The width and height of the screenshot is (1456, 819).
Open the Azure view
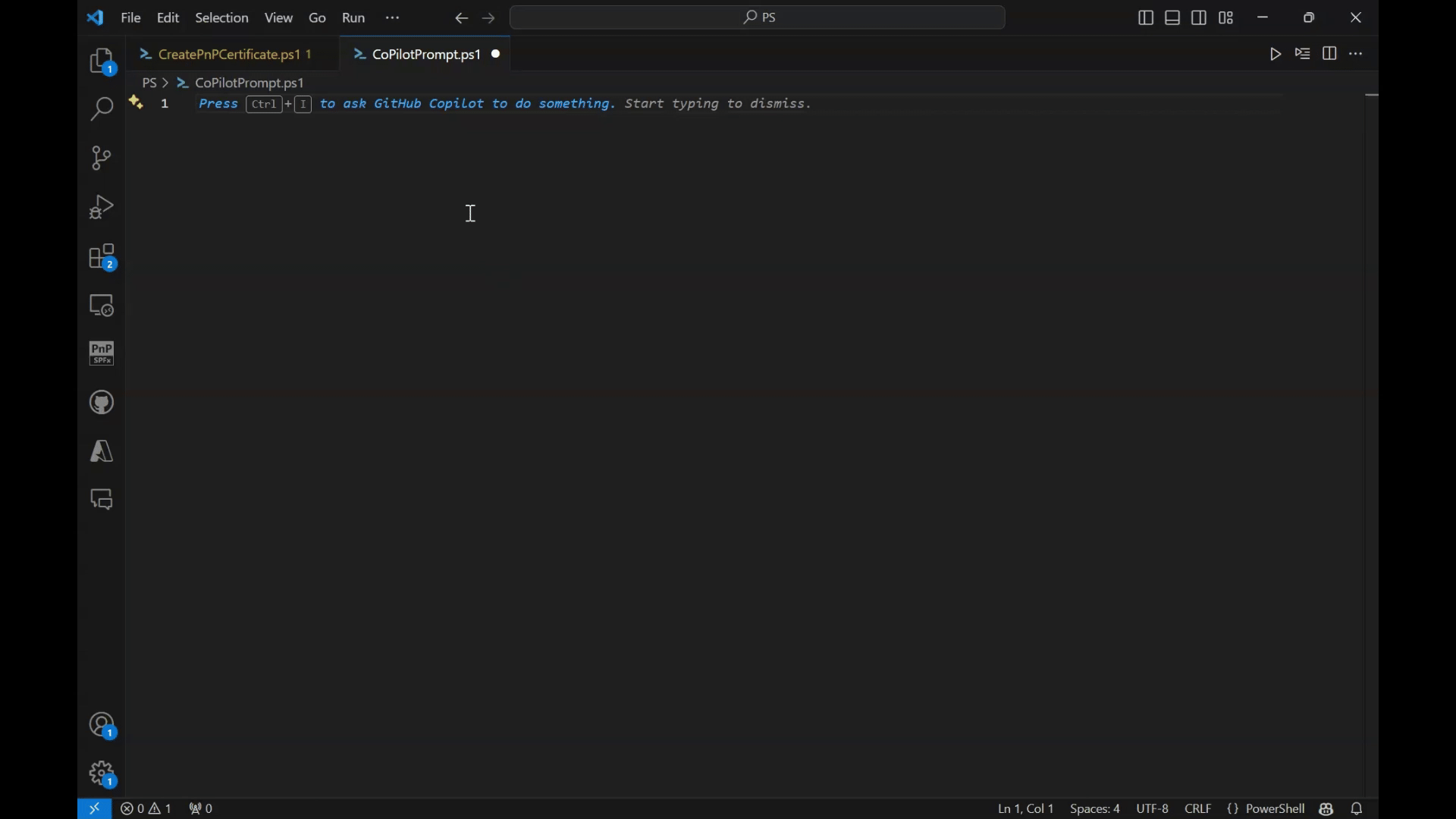click(102, 452)
